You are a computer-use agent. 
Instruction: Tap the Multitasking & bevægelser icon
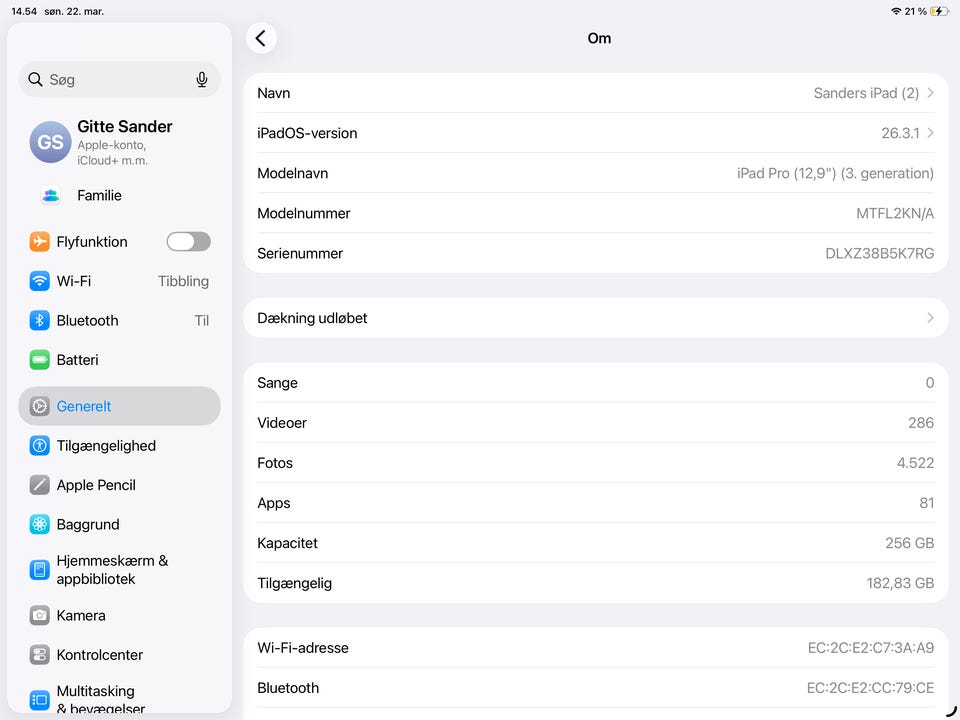40,700
